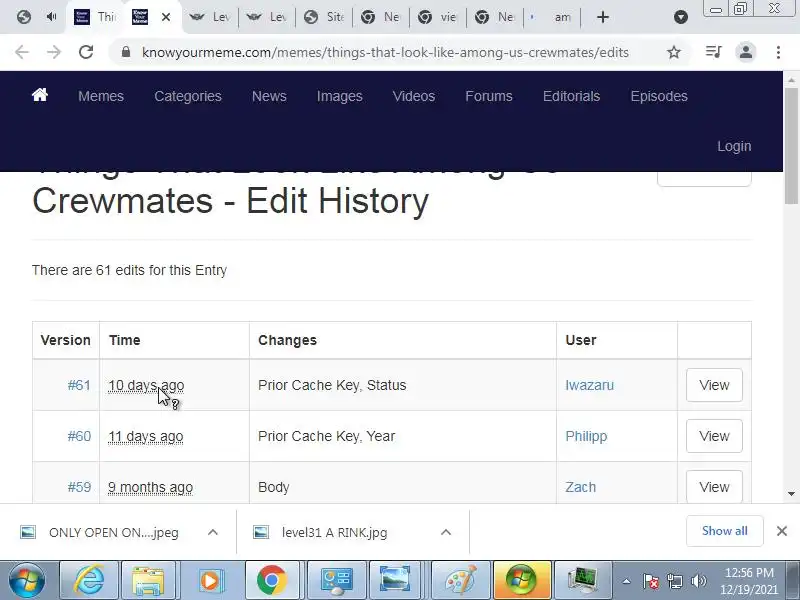Screen dimensions: 800x600
Task: View the edit by Philipp
Action: 714,436
